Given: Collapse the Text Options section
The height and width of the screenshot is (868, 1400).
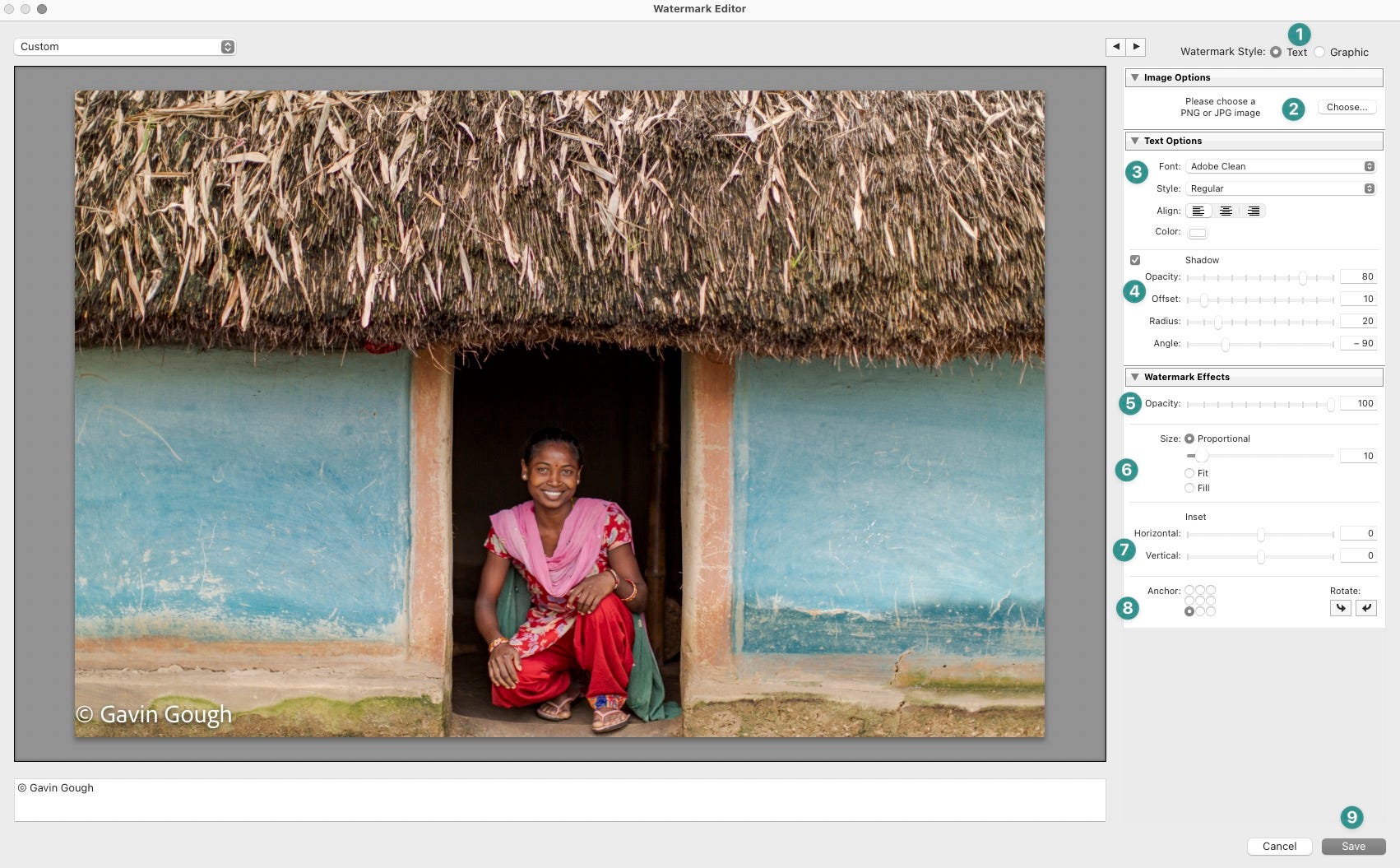Looking at the screenshot, I should pyautogui.click(x=1135, y=141).
